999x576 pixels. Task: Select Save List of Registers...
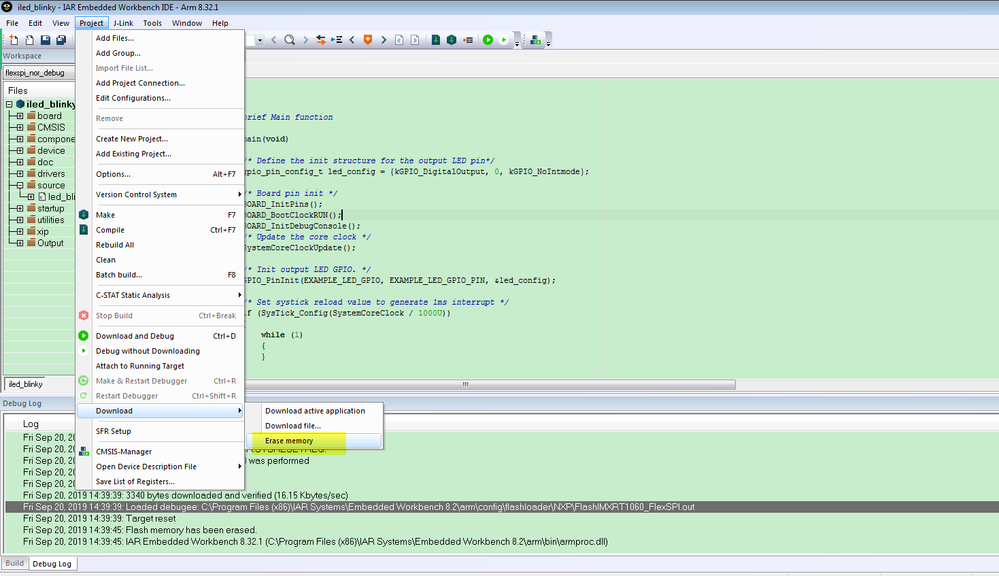click(x=160, y=482)
